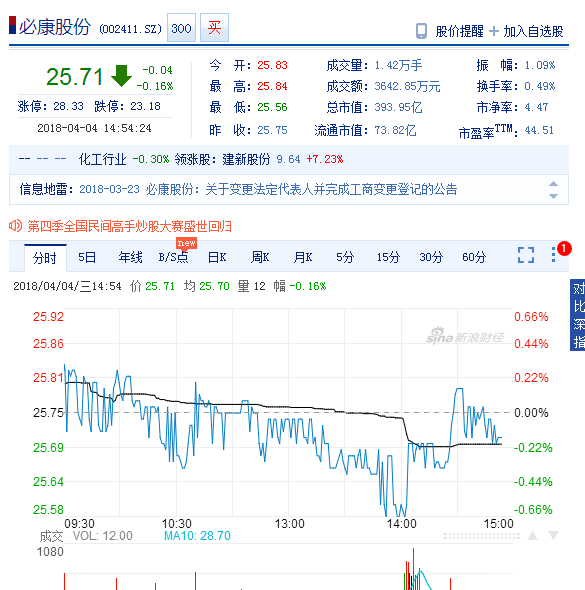Click the 股价提醒 link
585x590 pixels.
click(x=459, y=31)
